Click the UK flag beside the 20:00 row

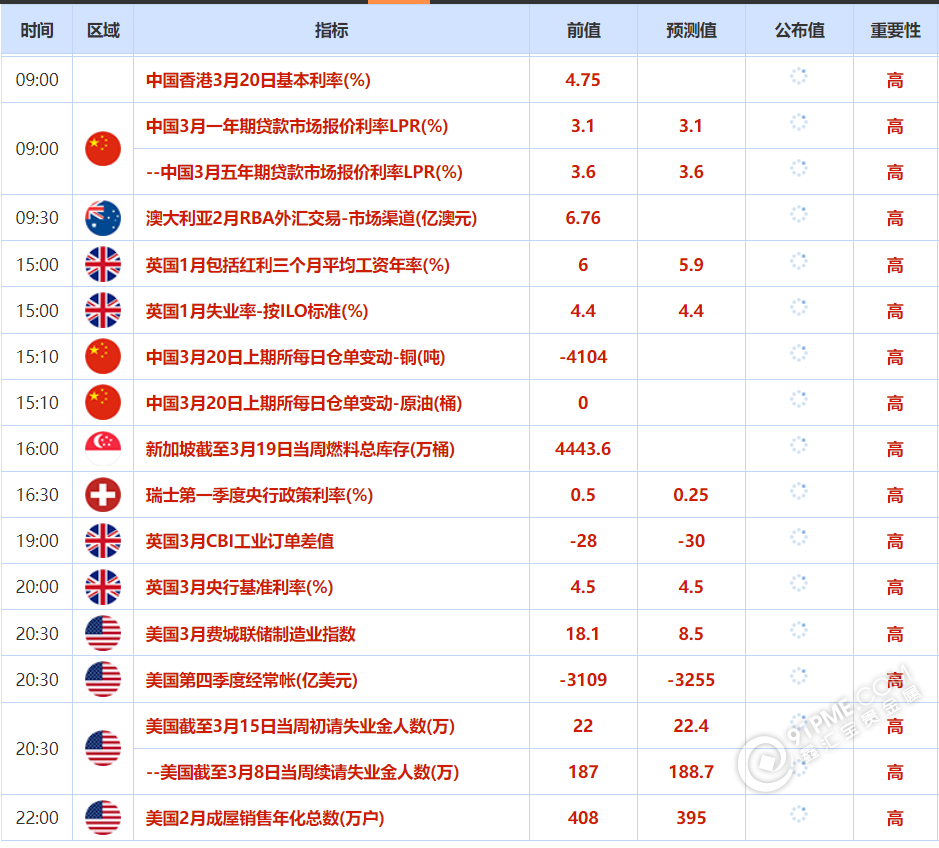click(x=103, y=587)
